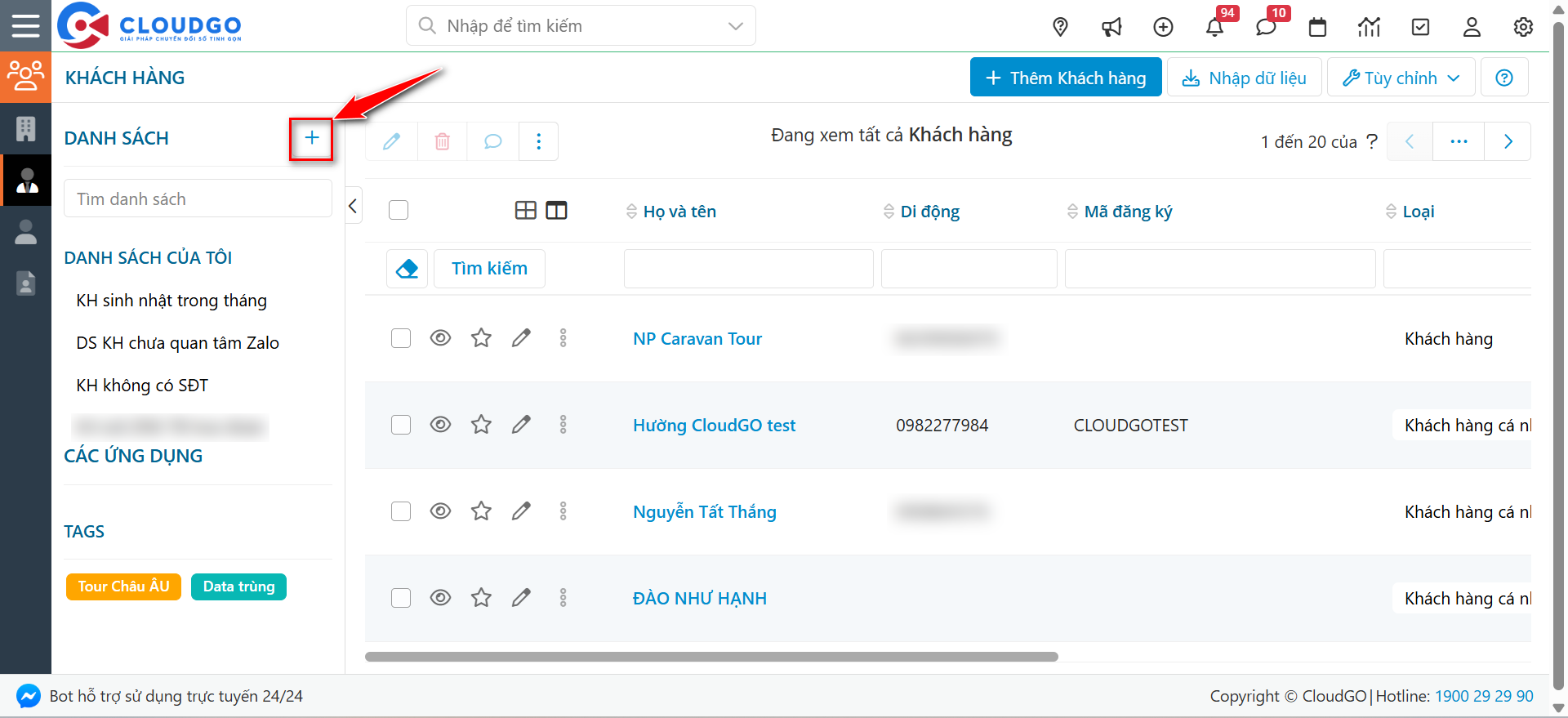This screenshot has height=718, width=1568.
Task: Open the calendar icon in top bar
Action: coord(1317,27)
